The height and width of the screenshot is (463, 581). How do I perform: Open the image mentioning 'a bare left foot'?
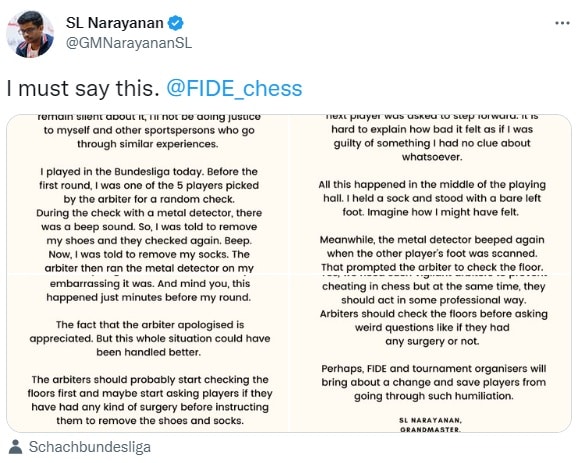431,194
